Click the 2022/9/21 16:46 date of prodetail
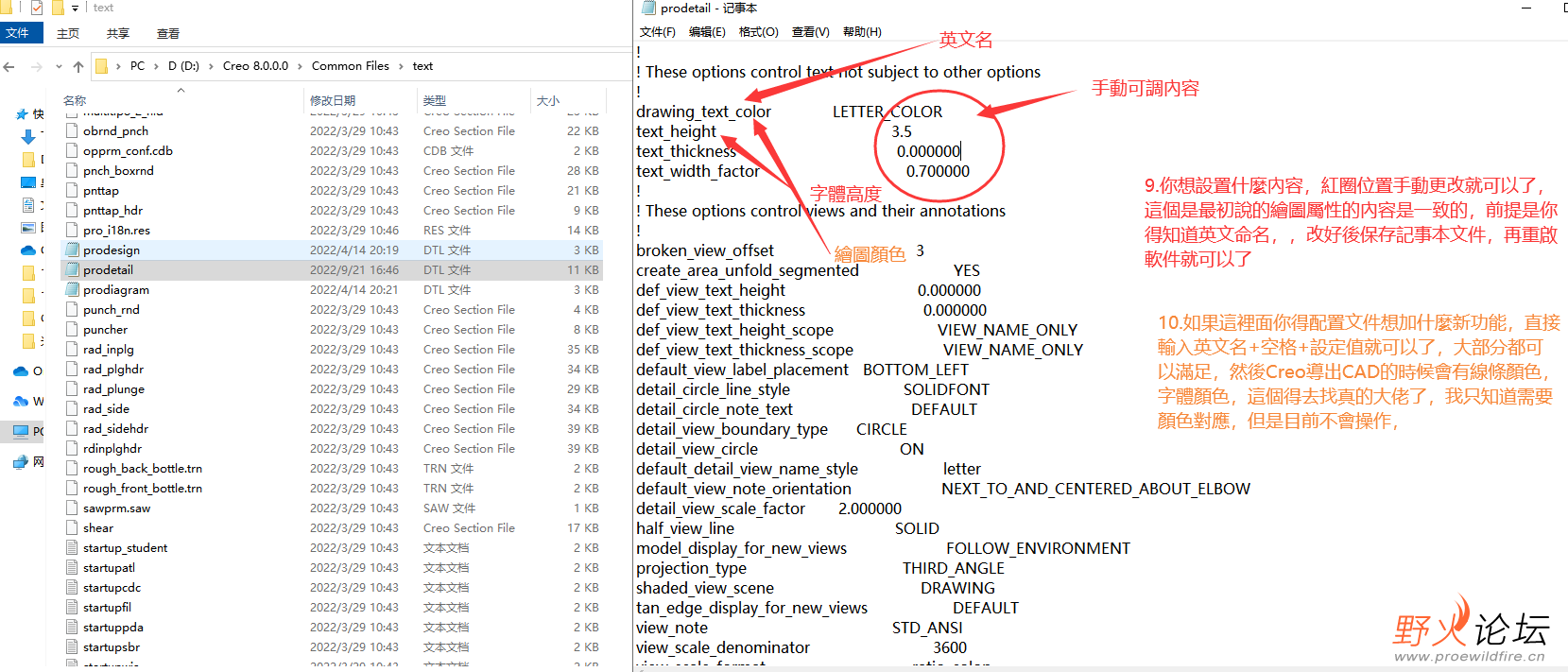The width and height of the screenshot is (1568, 672). 354,270
